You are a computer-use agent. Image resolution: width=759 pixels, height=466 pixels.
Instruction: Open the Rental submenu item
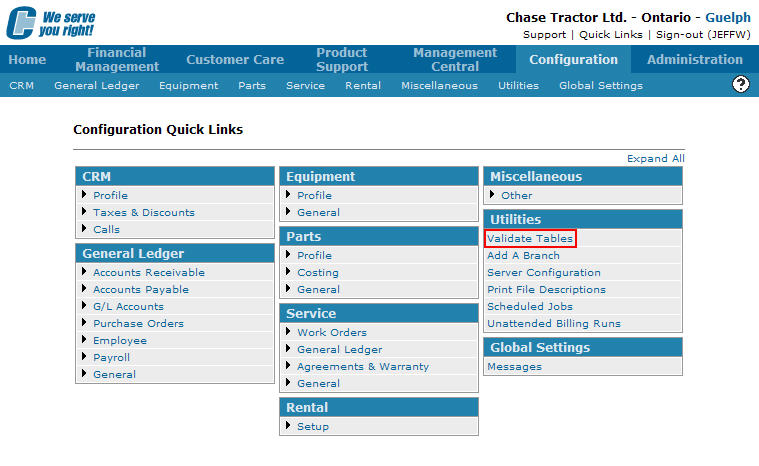[x=363, y=86]
